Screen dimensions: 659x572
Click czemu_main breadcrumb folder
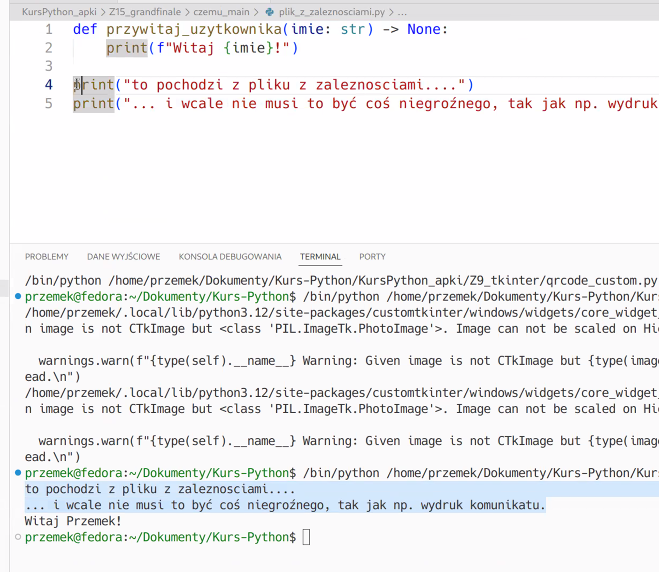coord(221,12)
